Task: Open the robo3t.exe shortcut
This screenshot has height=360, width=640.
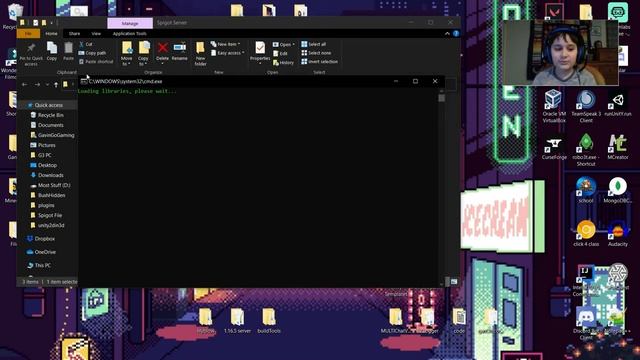Action: (x=586, y=150)
